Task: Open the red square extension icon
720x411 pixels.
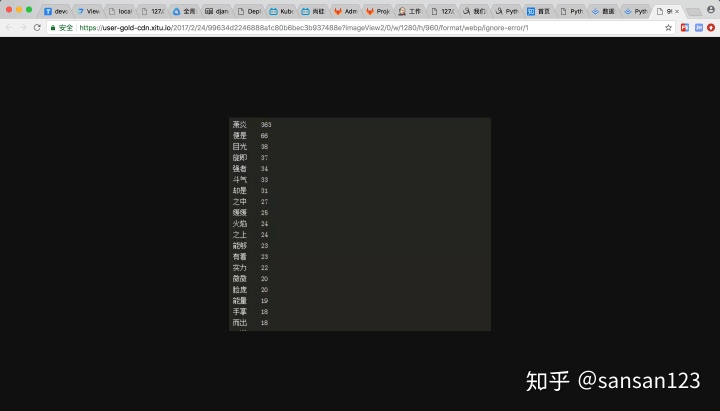Action: point(685,28)
